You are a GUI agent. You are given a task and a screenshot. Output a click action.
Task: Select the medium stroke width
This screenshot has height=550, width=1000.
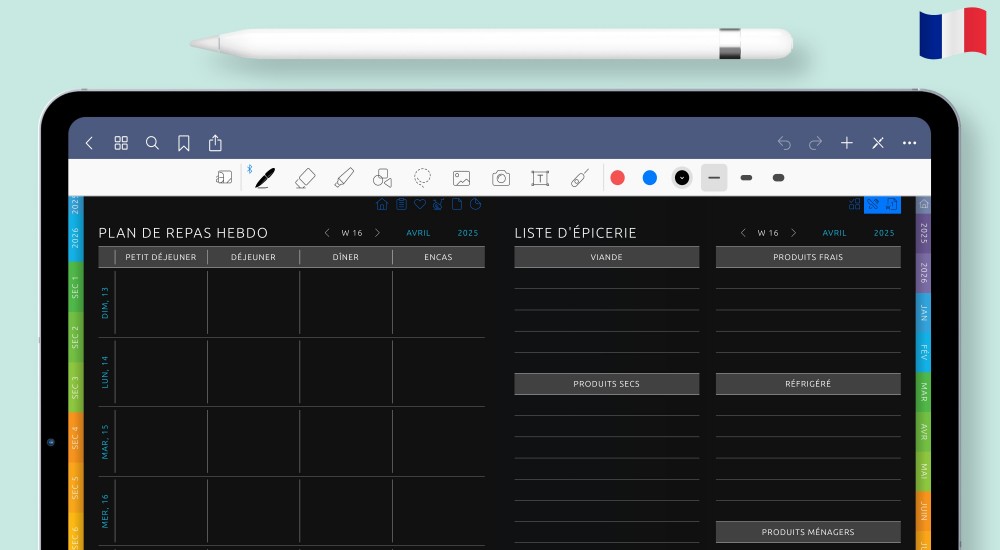point(746,178)
